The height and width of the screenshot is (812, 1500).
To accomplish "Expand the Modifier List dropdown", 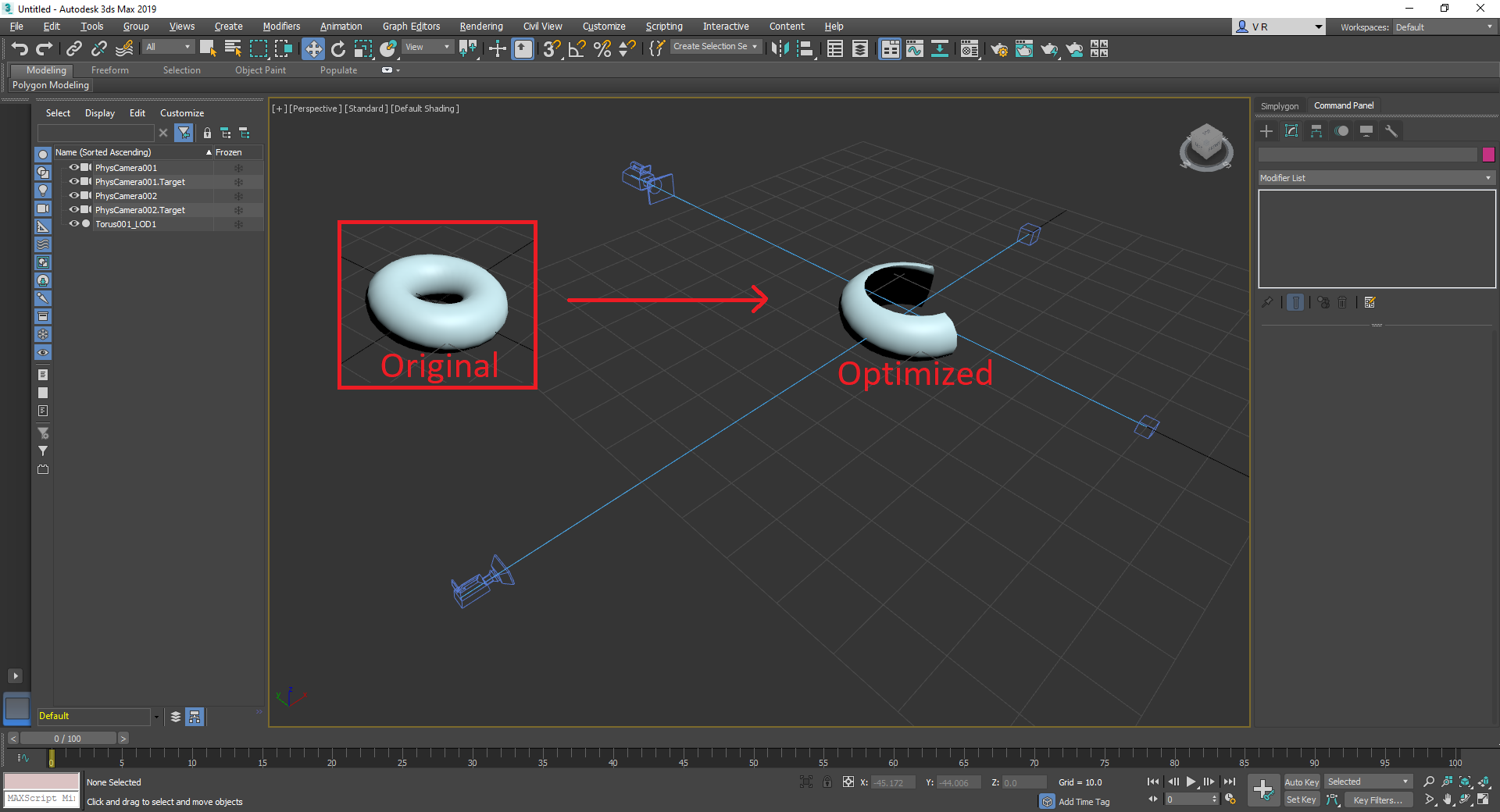I will pyautogui.click(x=1376, y=178).
